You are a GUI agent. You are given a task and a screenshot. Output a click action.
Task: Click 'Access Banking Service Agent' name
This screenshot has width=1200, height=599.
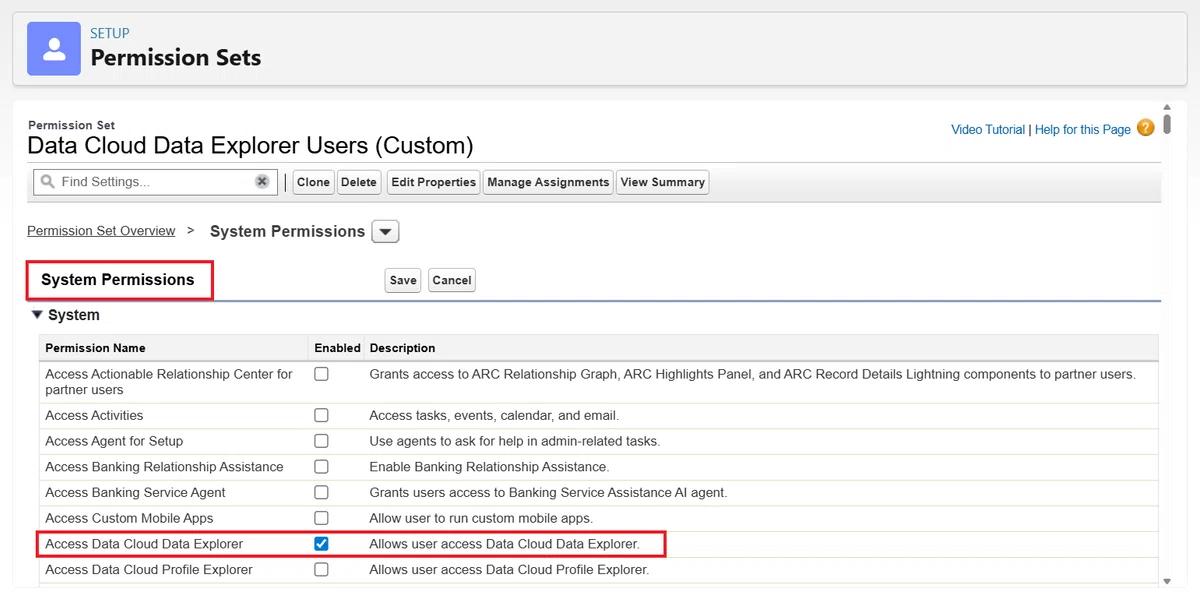(x=135, y=493)
